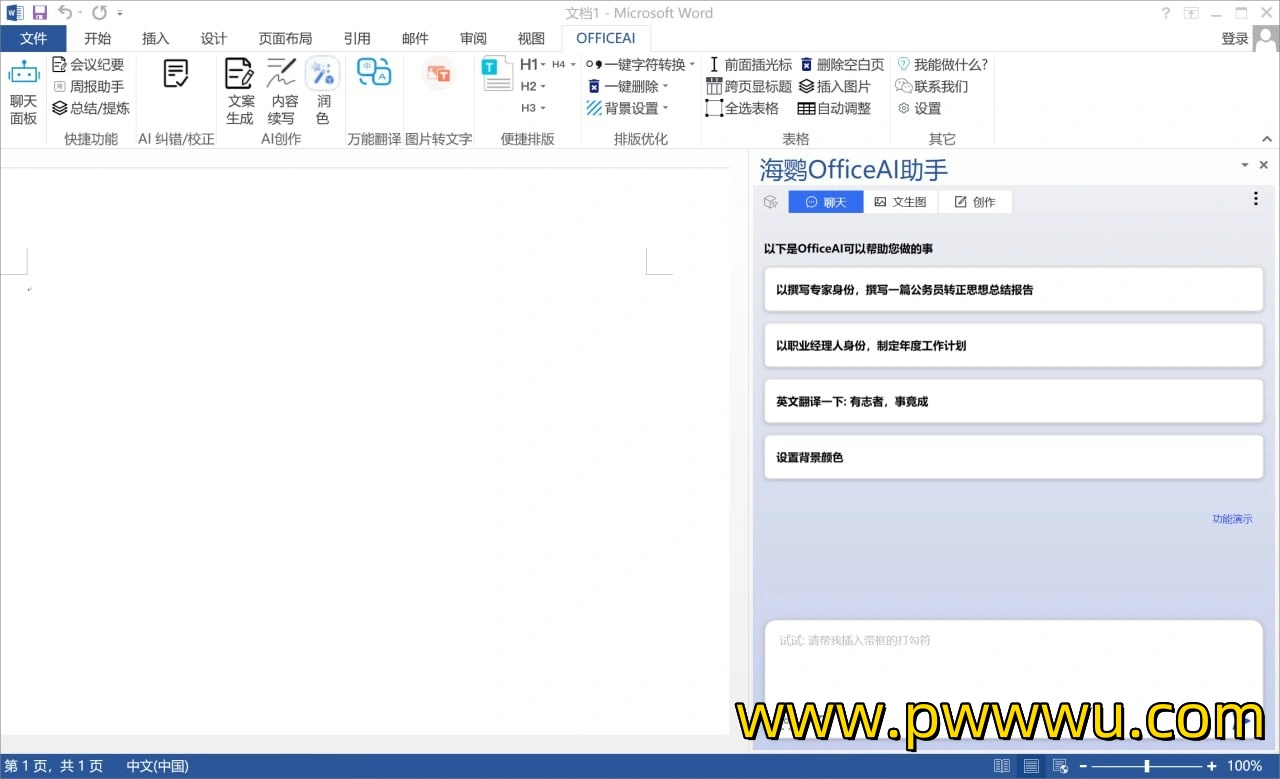Customize Quick Access Toolbar dropdown

120,14
